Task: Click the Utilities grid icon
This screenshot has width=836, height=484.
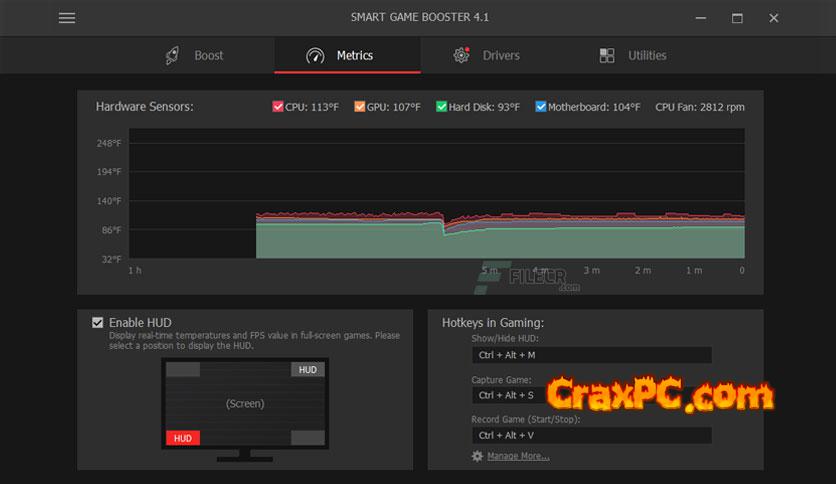Action: coord(607,56)
